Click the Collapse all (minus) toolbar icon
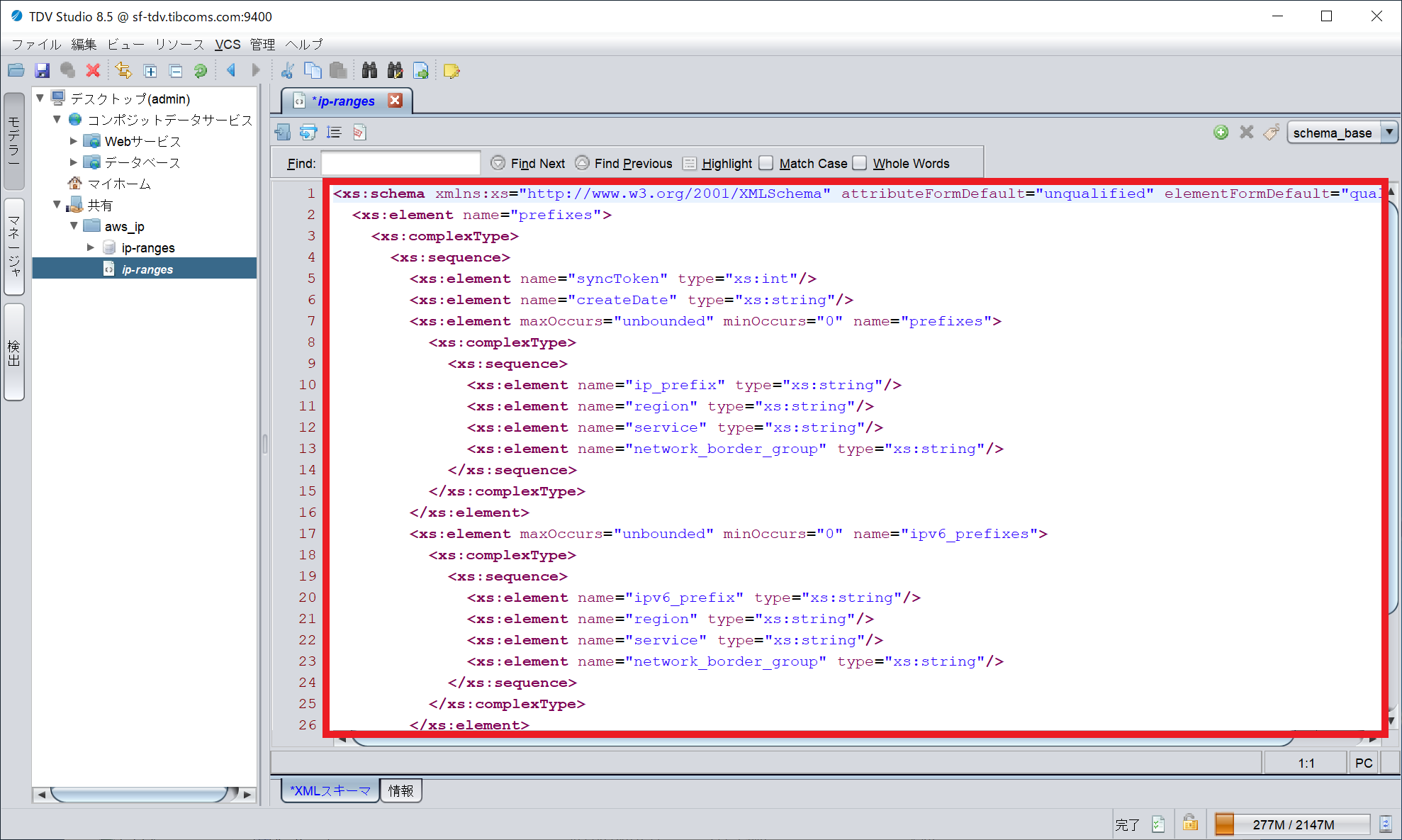The width and height of the screenshot is (1402, 840). [176, 71]
